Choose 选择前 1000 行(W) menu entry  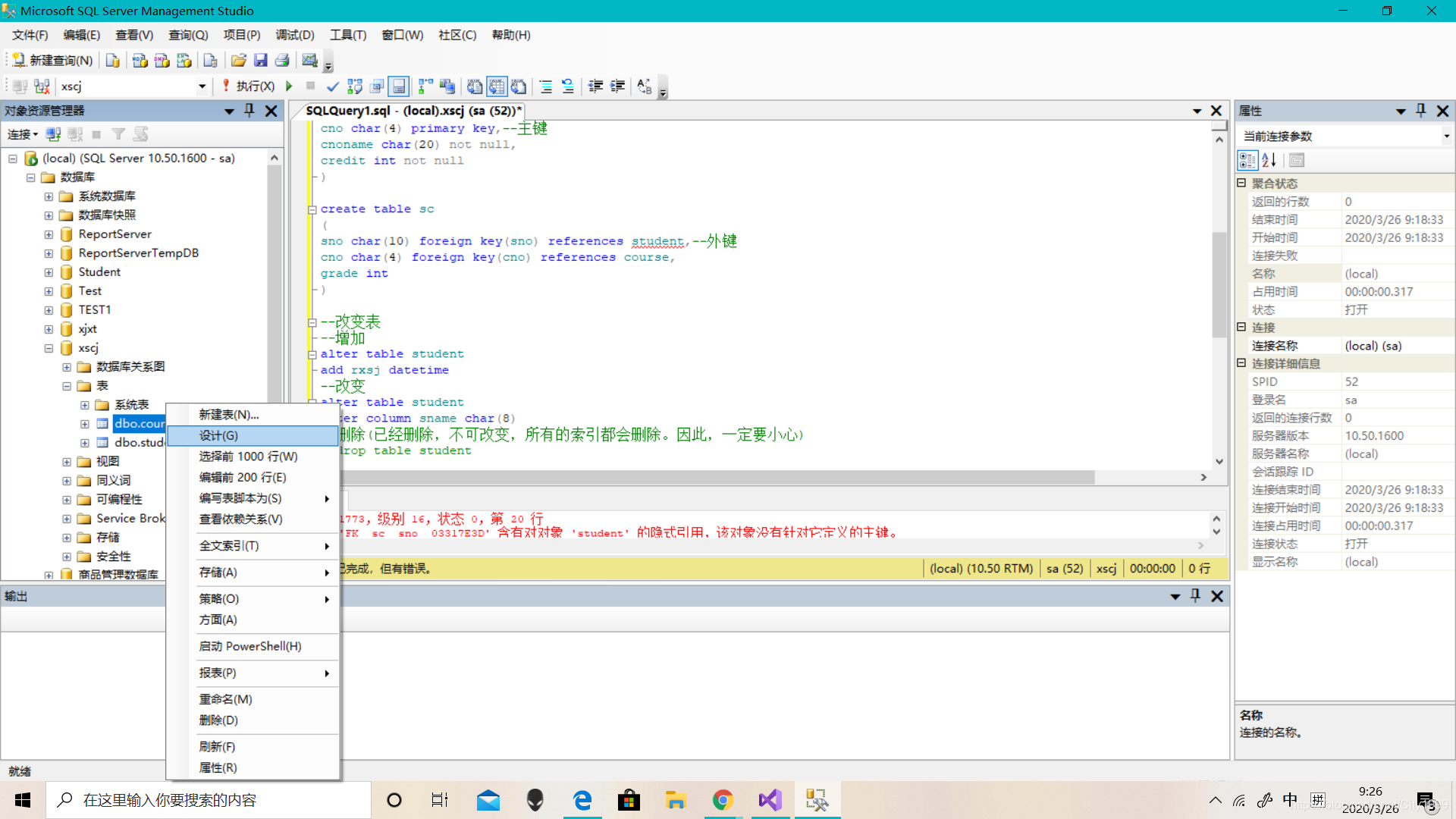pyautogui.click(x=253, y=456)
